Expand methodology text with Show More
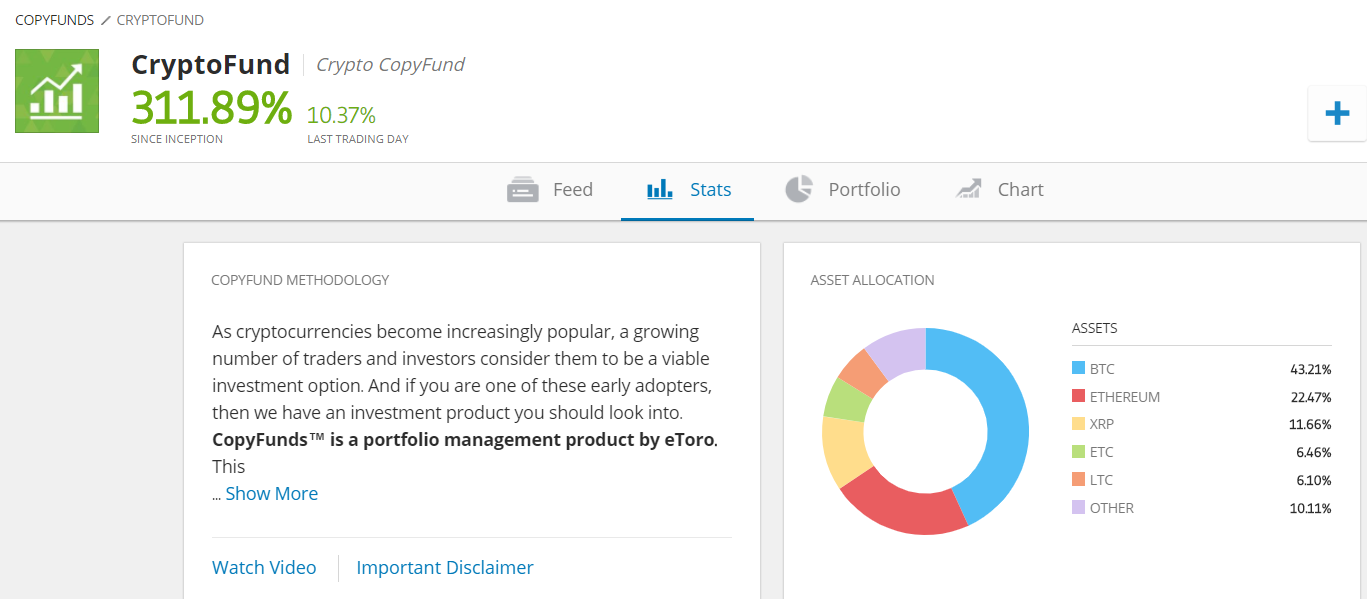 click(x=271, y=494)
